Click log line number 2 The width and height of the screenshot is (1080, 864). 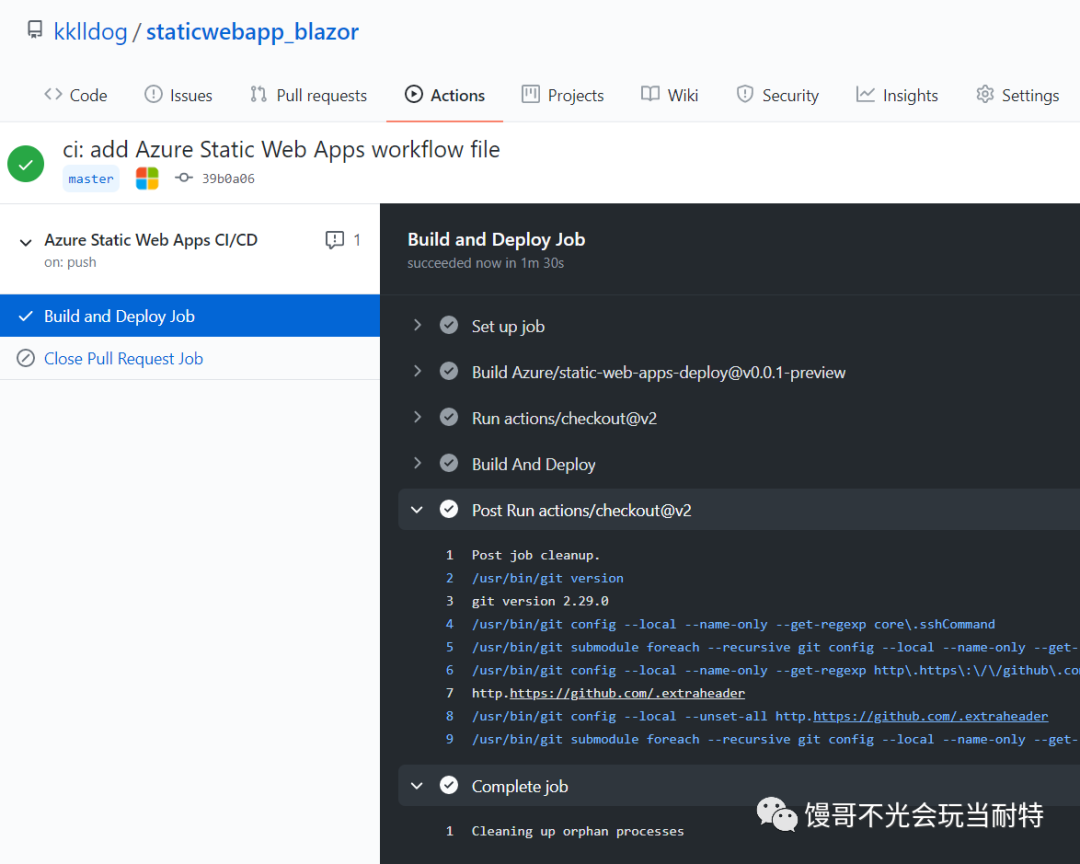tap(450, 578)
